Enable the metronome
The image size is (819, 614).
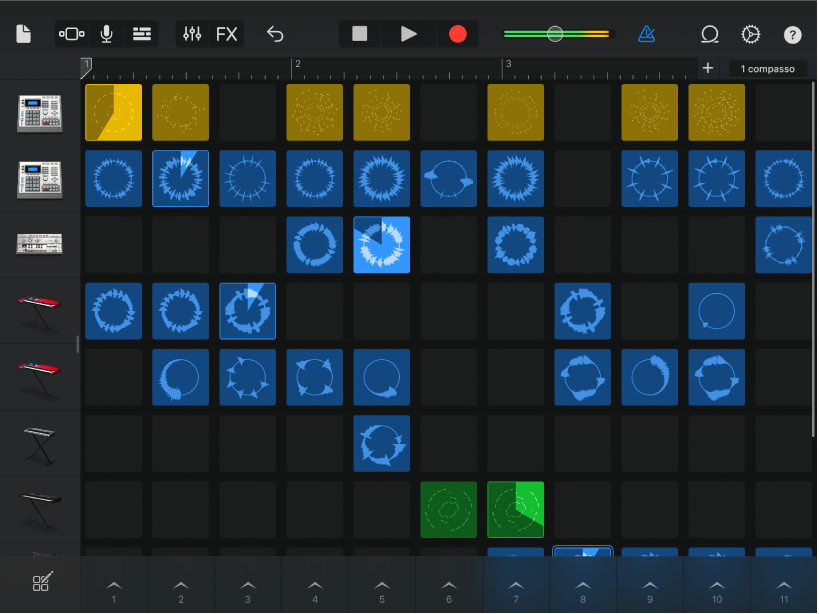[645, 33]
